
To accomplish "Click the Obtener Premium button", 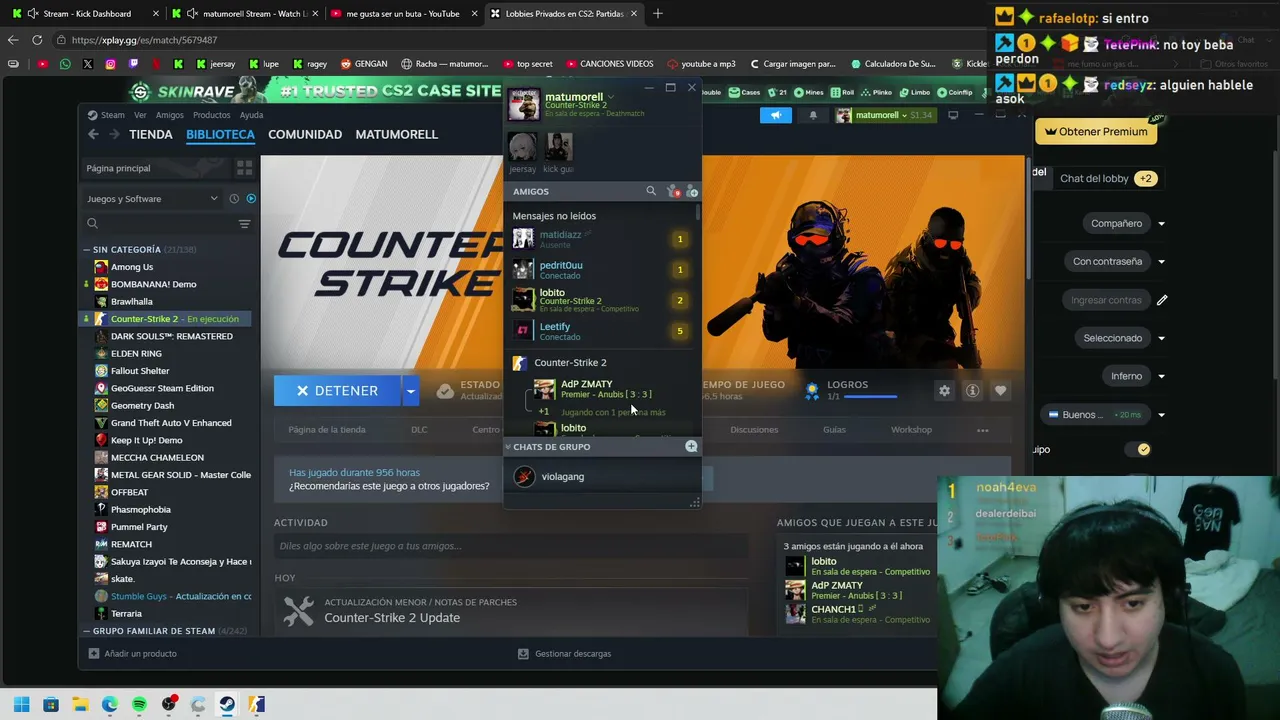I will pyautogui.click(x=1096, y=132).
